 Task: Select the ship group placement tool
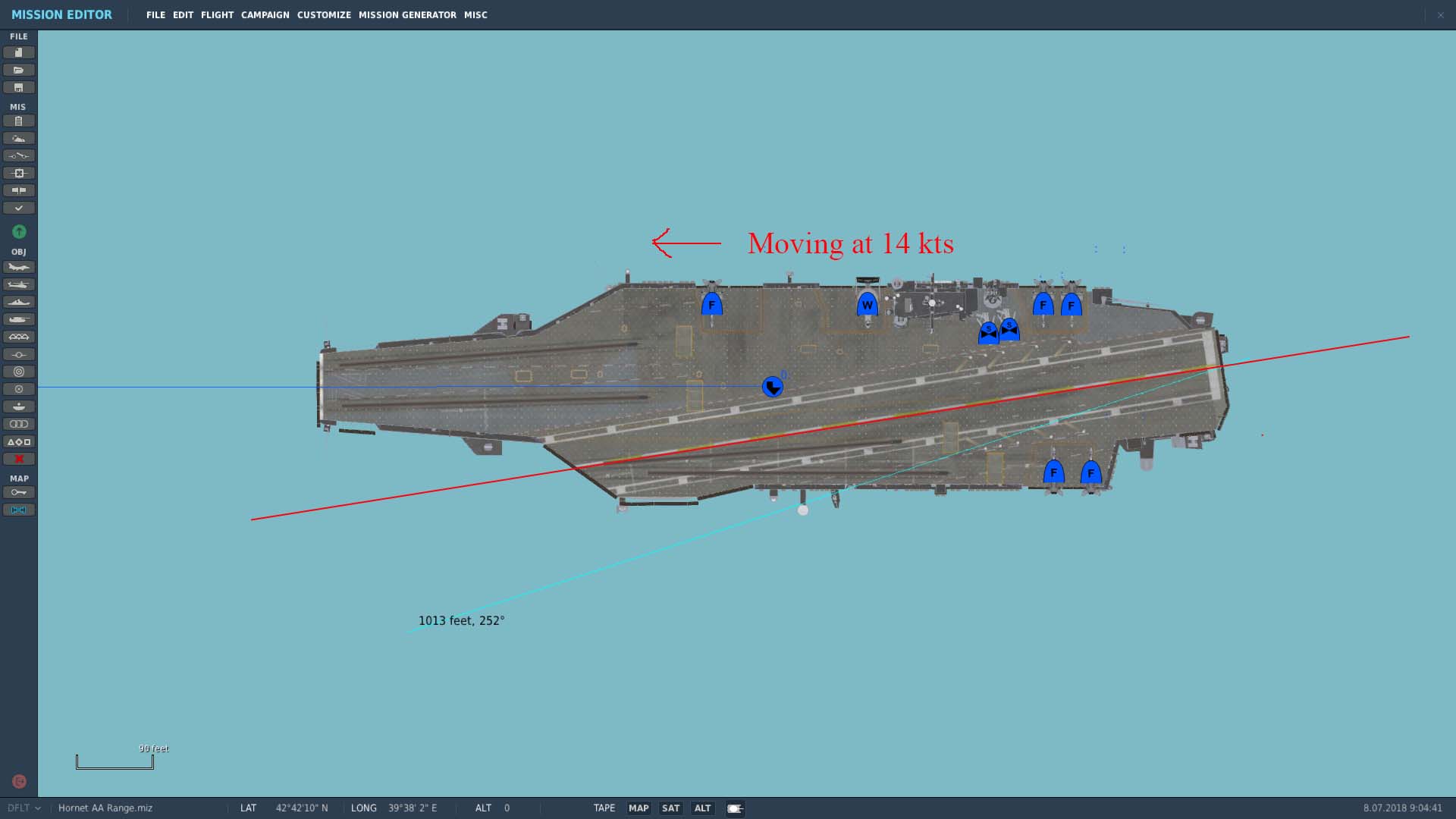(x=19, y=303)
